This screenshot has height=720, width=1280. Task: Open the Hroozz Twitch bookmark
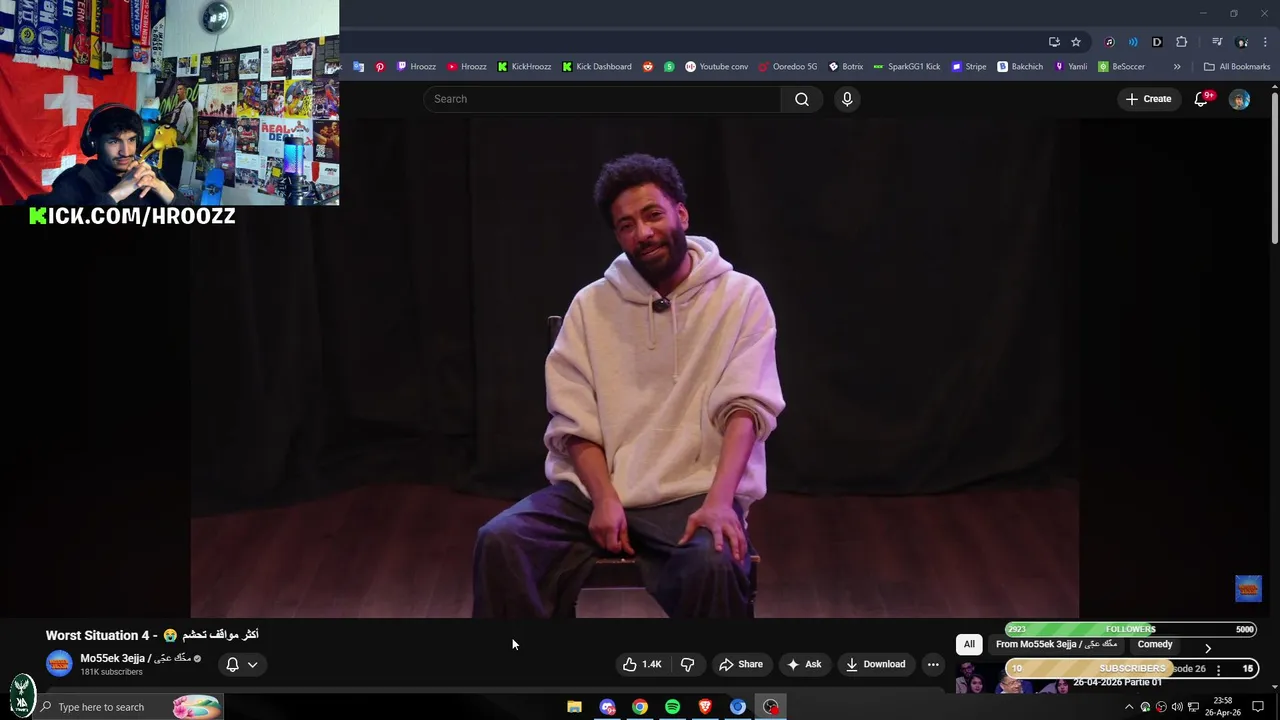416,67
